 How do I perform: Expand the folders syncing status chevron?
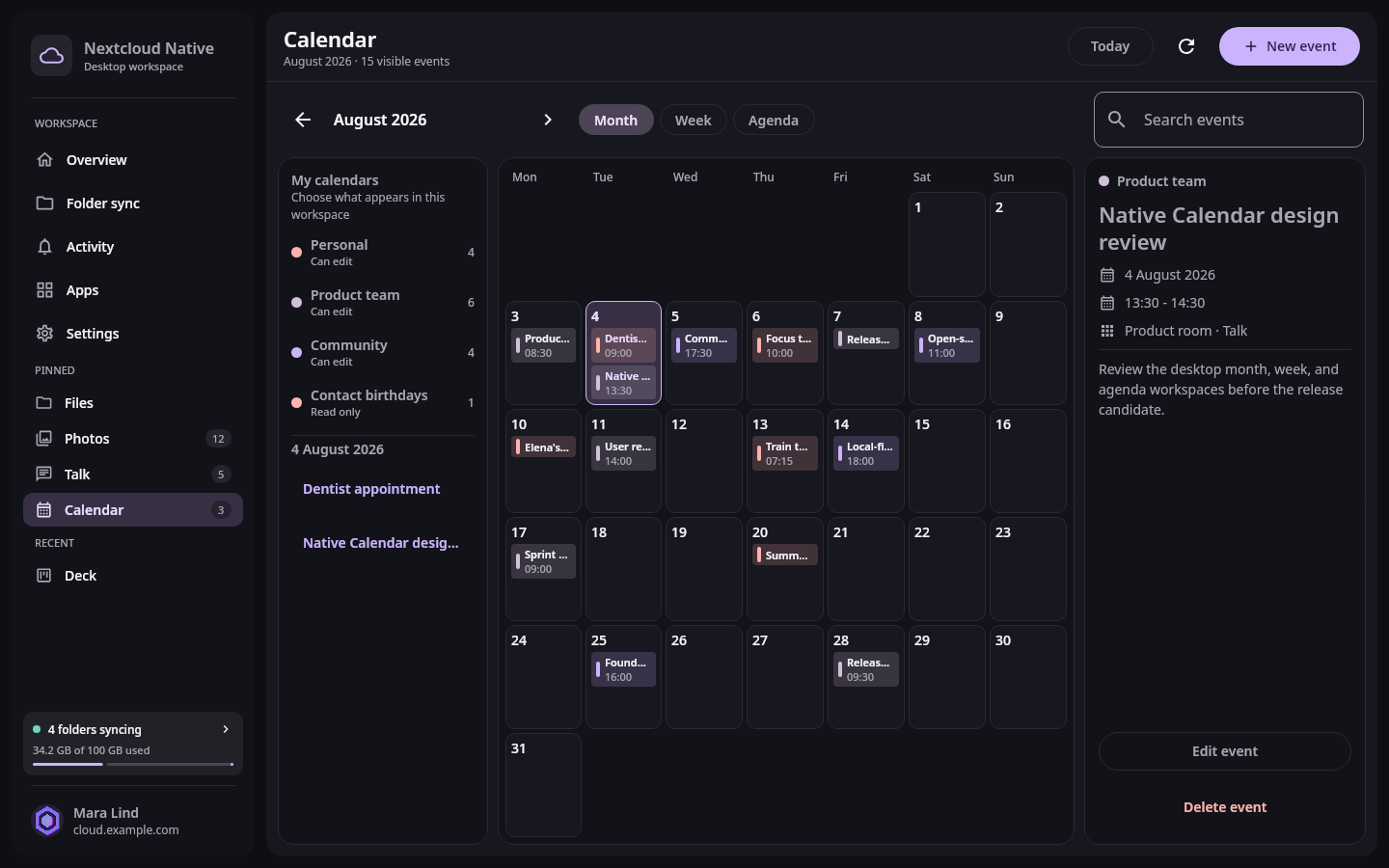(x=226, y=729)
